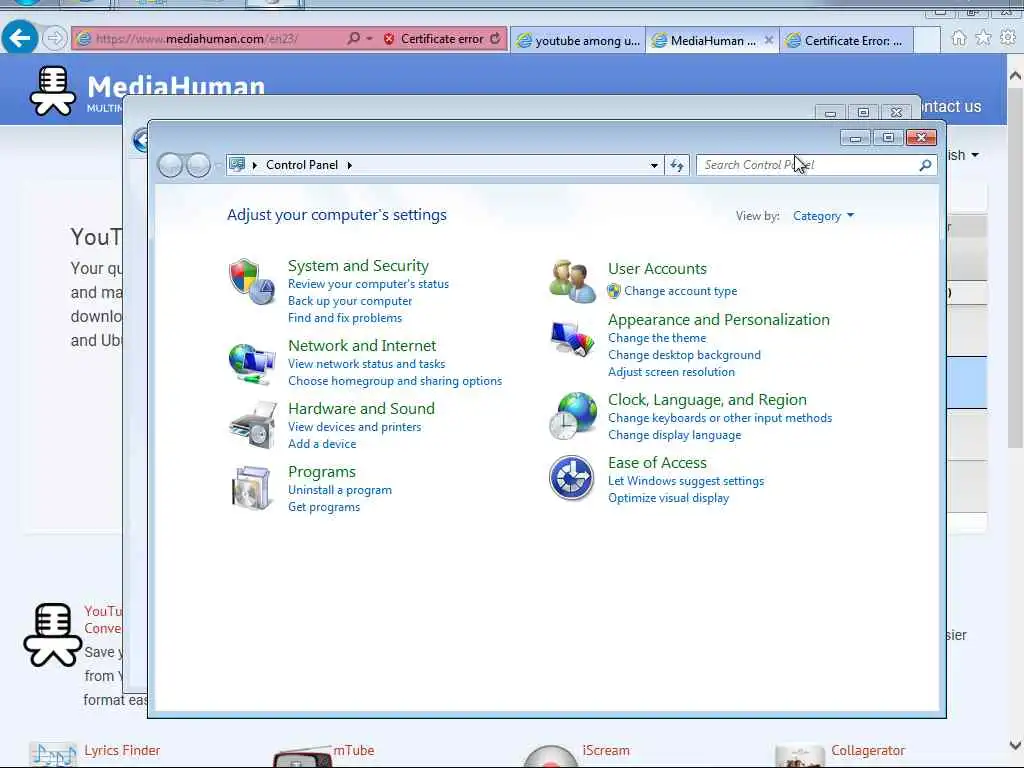Open Ease of Access icon
Screen dimensions: 1024x768
[x=571, y=478]
